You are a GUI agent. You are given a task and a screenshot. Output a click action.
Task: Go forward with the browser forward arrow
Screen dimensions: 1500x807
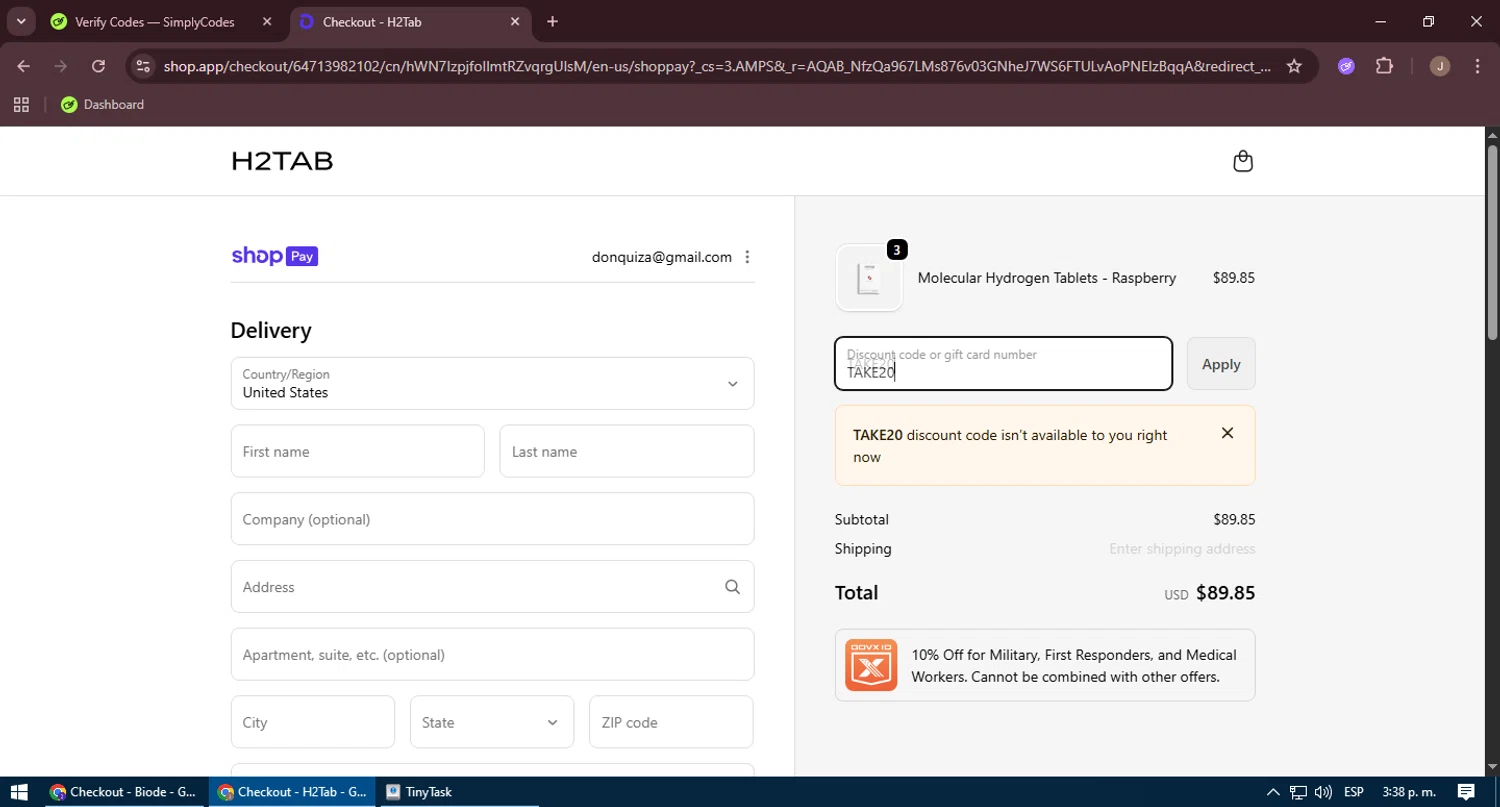coord(61,66)
